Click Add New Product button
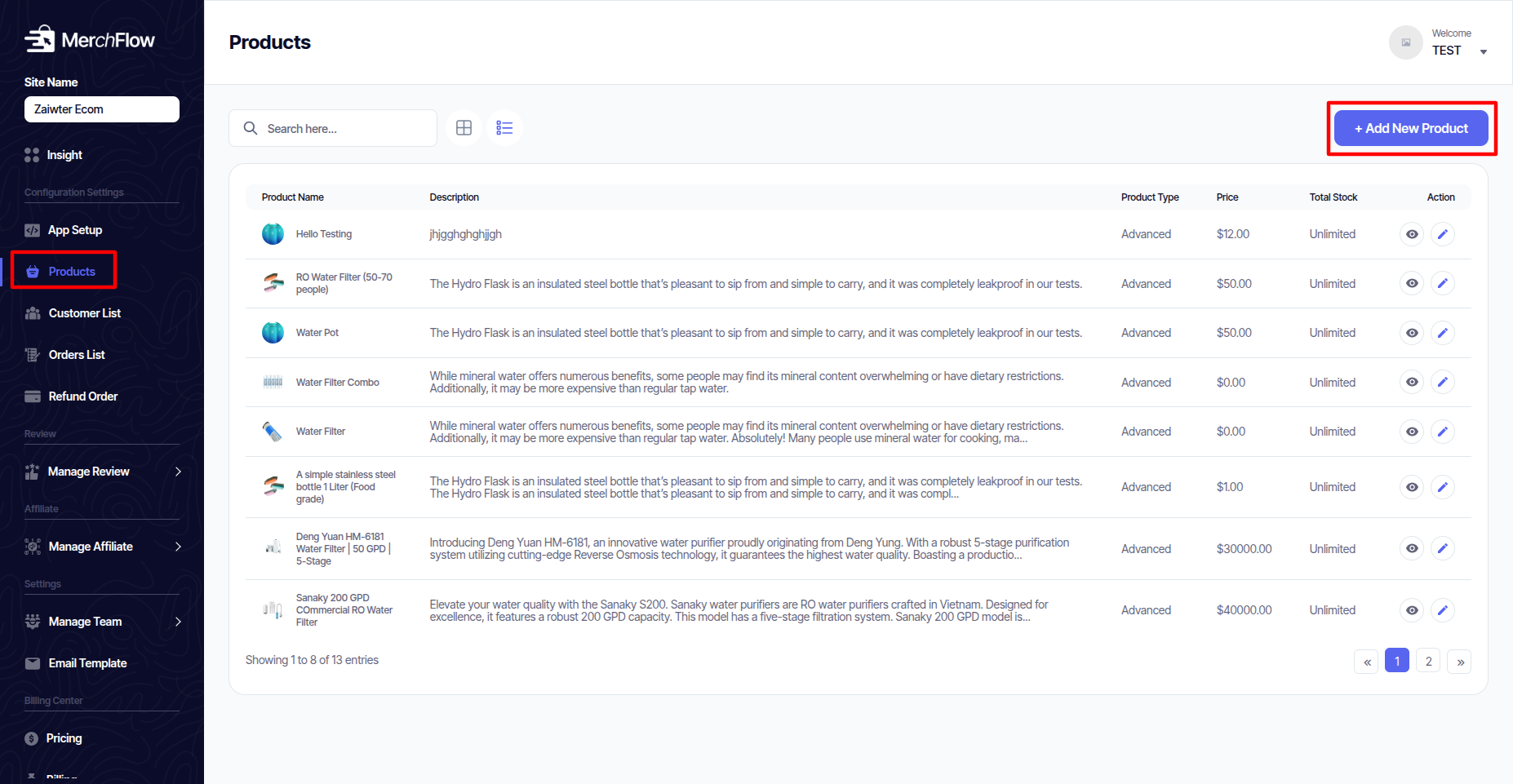 tap(1411, 128)
